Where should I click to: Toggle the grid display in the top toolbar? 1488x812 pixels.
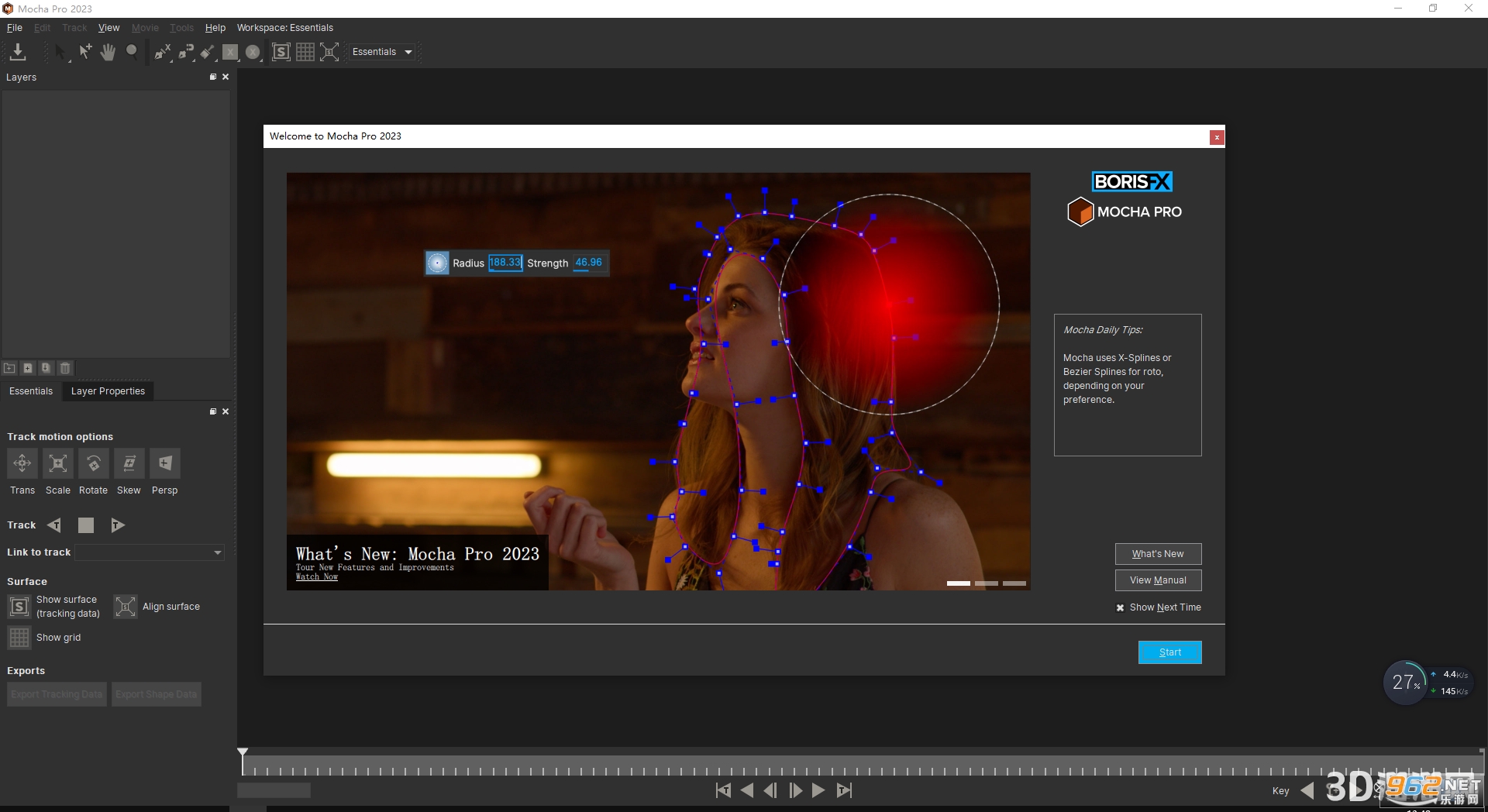pos(305,52)
